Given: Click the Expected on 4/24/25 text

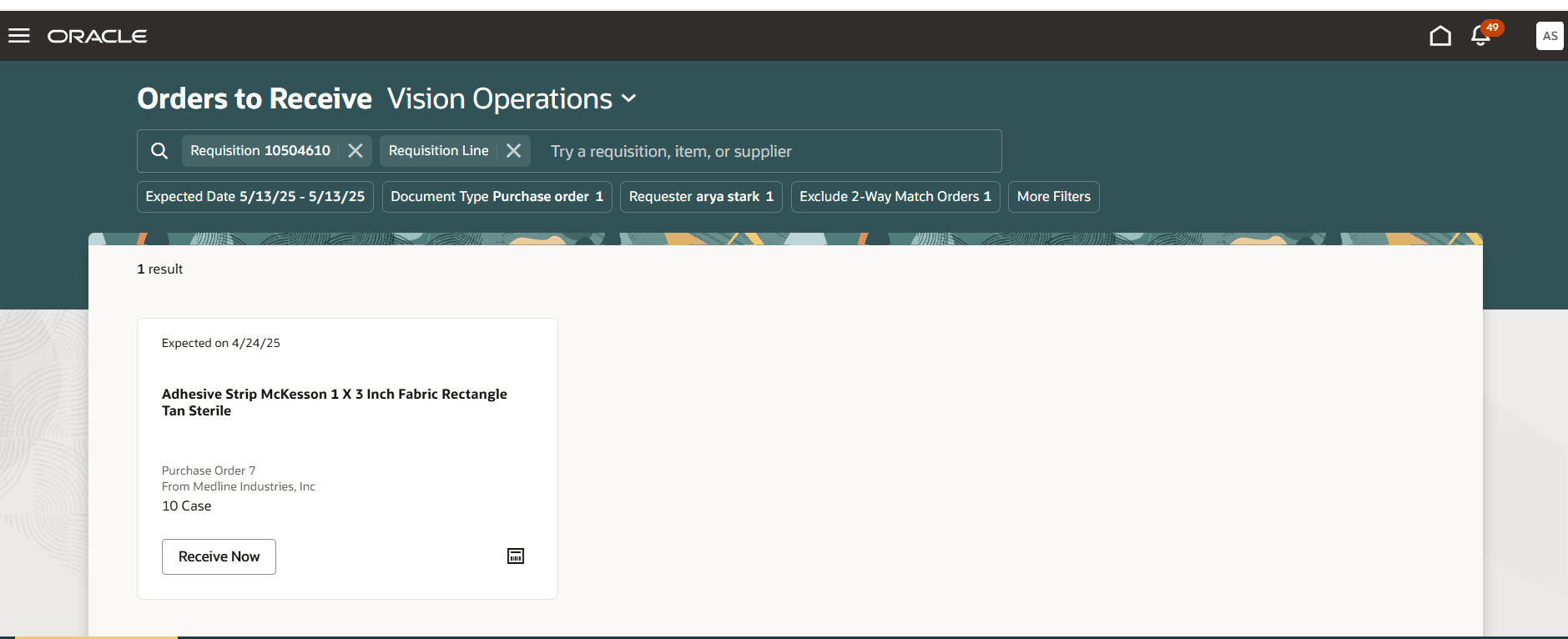Looking at the screenshot, I should click(x=221, y=343).
